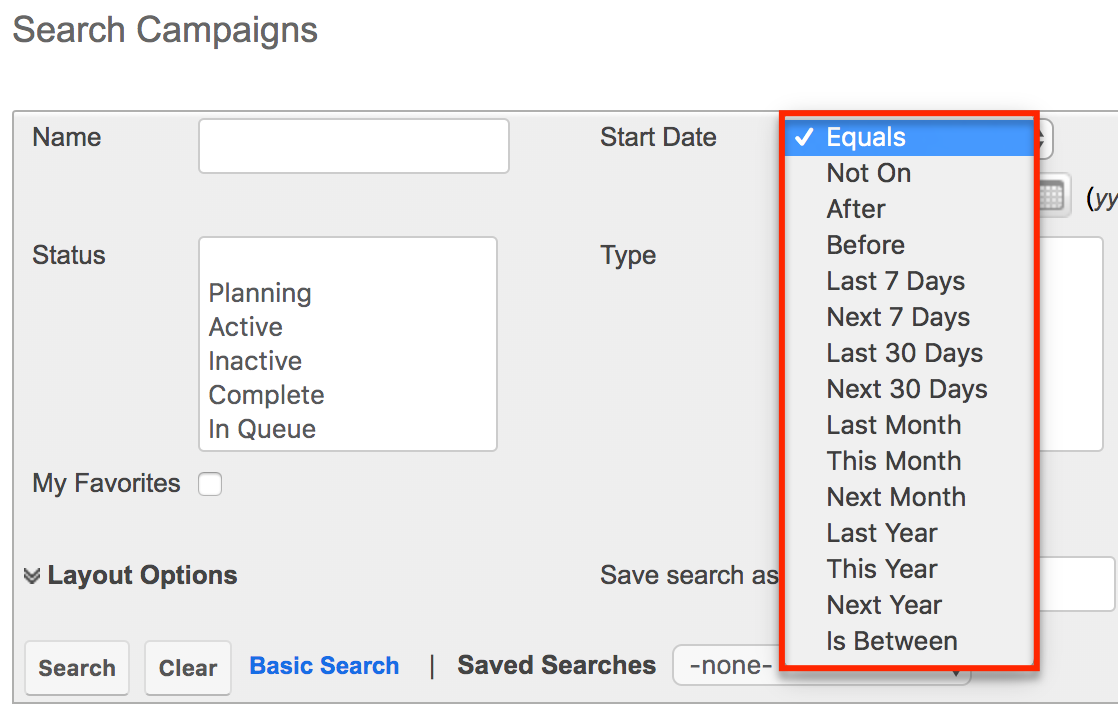
Task: Choose "Before" in the date dropdown
Action: [x=865, y=245]
